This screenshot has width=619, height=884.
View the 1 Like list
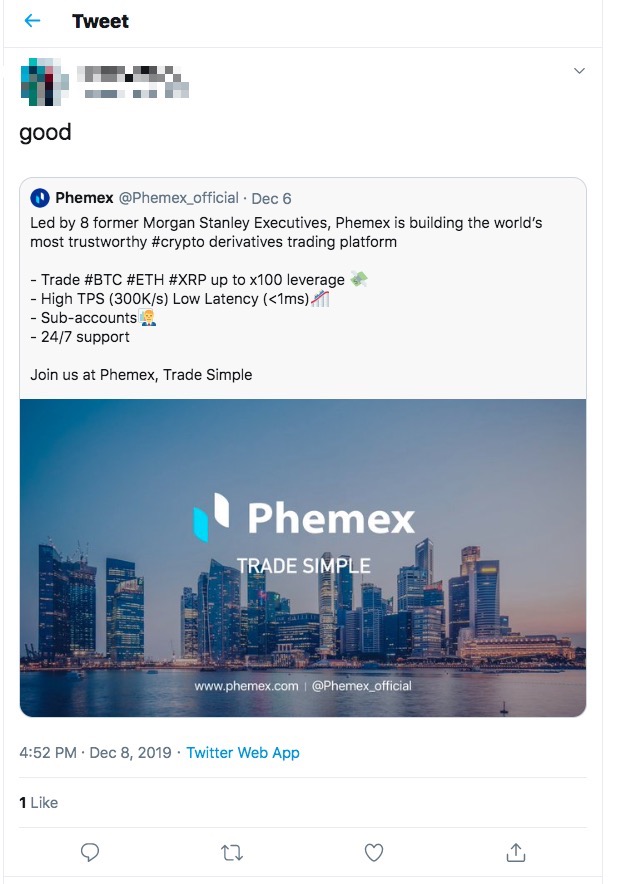point(39,802)
